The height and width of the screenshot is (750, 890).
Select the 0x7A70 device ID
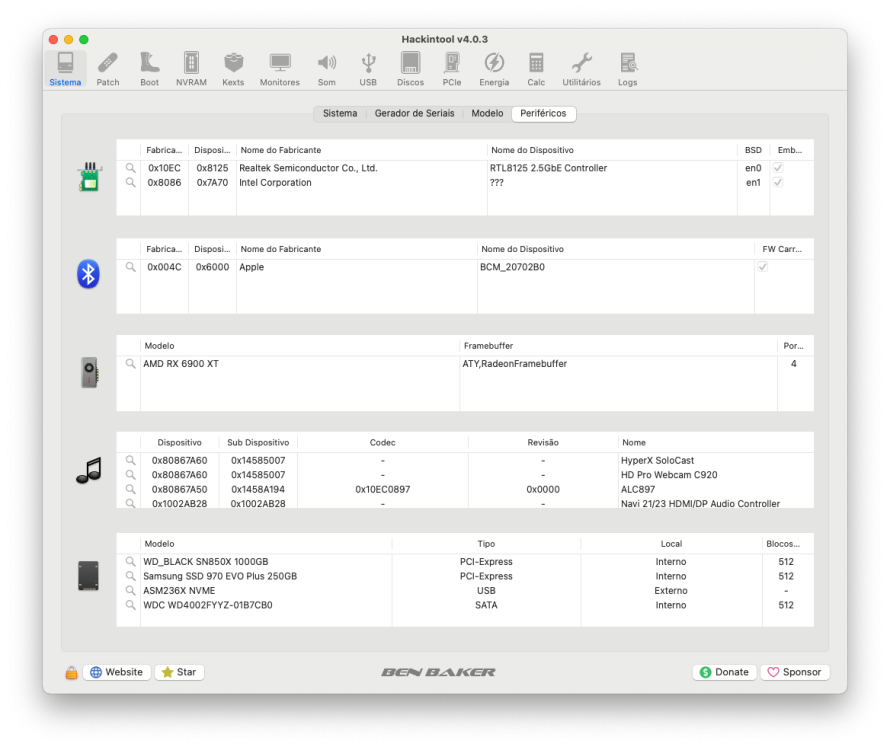[x=212, y=182]
